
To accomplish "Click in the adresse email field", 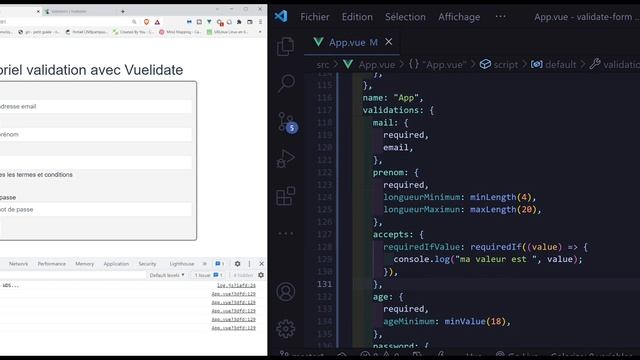I will (95, 107).
